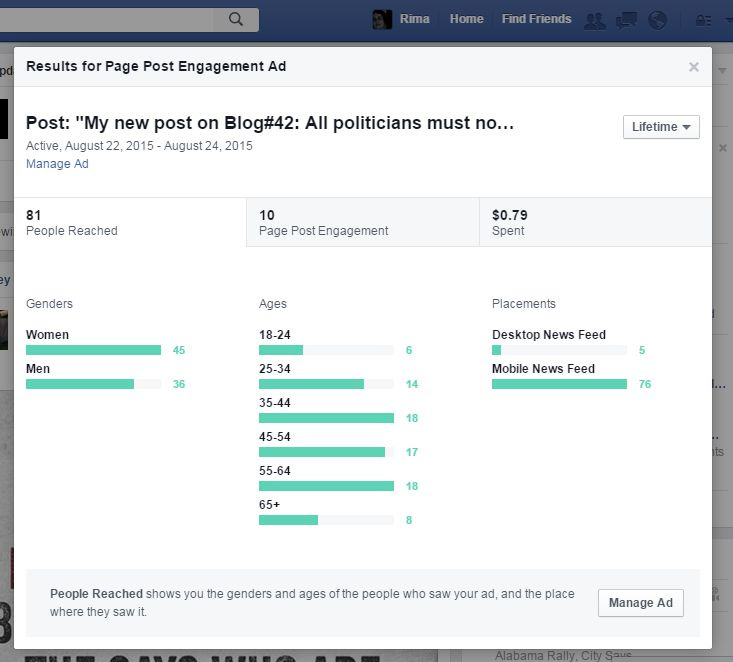Click the value 76 for Mobile News Feed

pyautogui.click(x=645, y=384)
